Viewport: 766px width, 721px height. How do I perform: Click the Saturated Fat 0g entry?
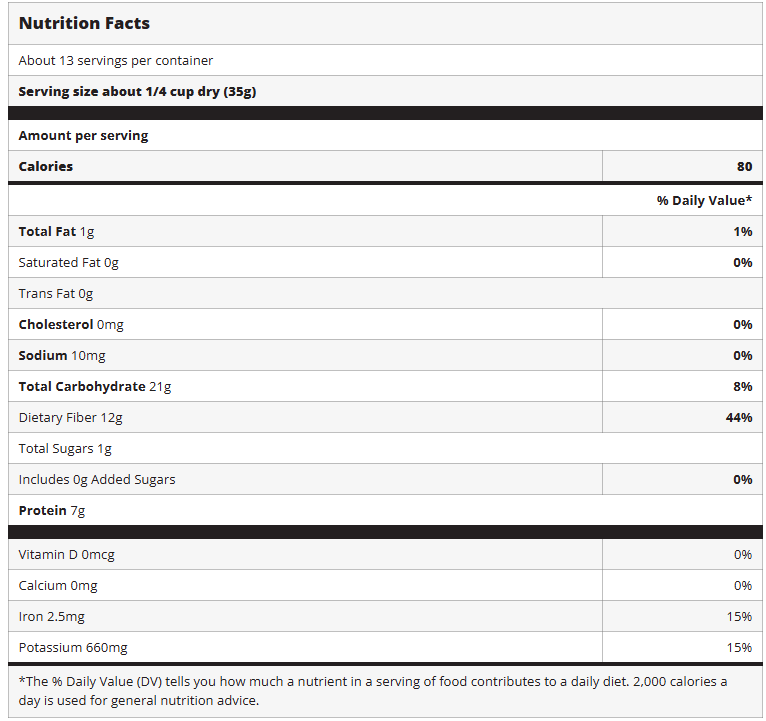[68, 262]
